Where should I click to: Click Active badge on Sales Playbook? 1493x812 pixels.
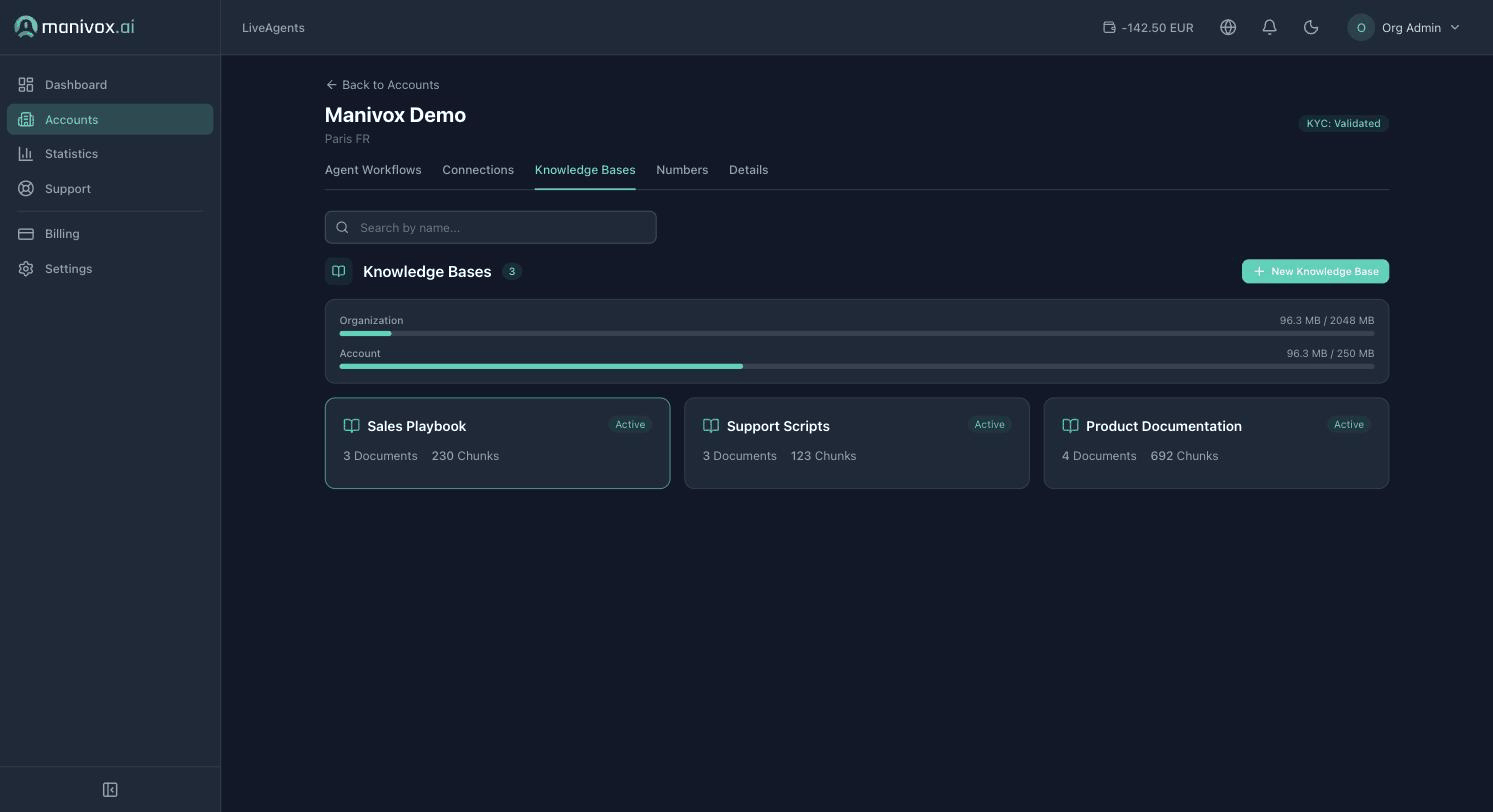pyautogui.click(x=630, y=425)
